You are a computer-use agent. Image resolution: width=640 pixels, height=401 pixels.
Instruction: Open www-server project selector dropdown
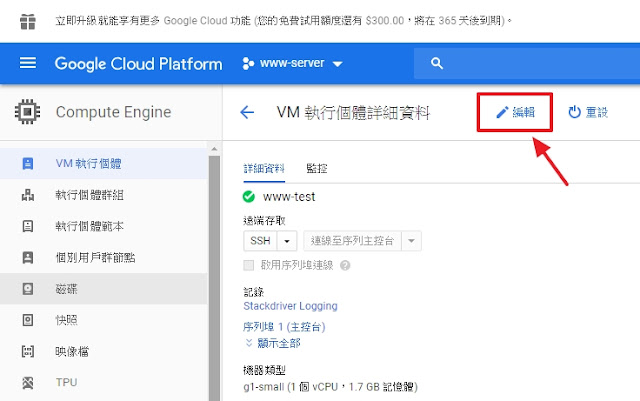[x=292, y=63]
